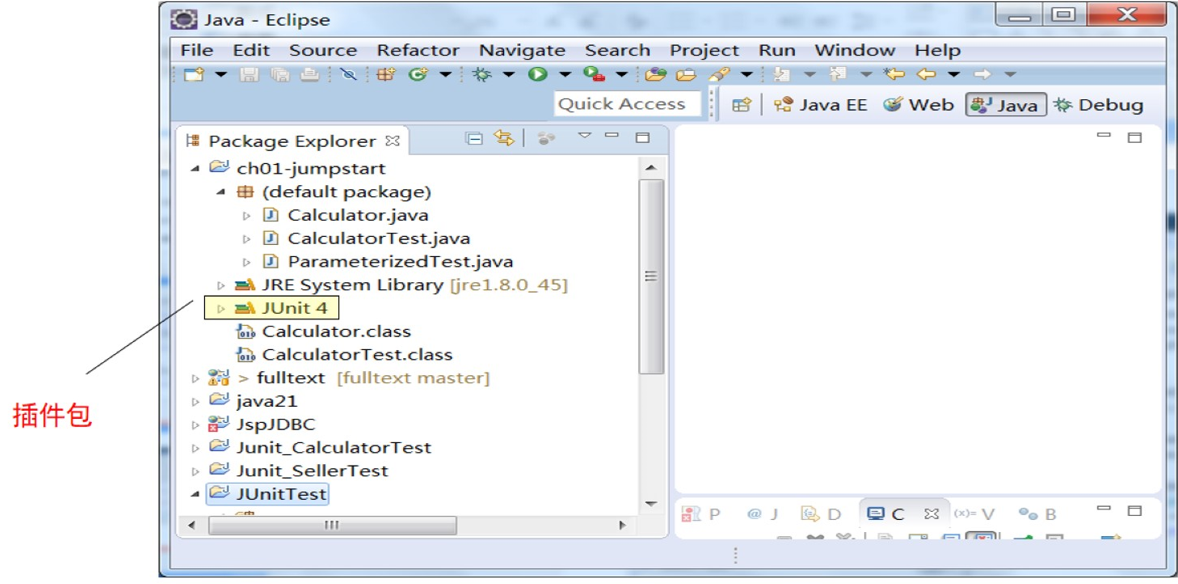Click the Open Perspective icon
The height and width of the screenshot is (584, 1178).
click(742, 105)
